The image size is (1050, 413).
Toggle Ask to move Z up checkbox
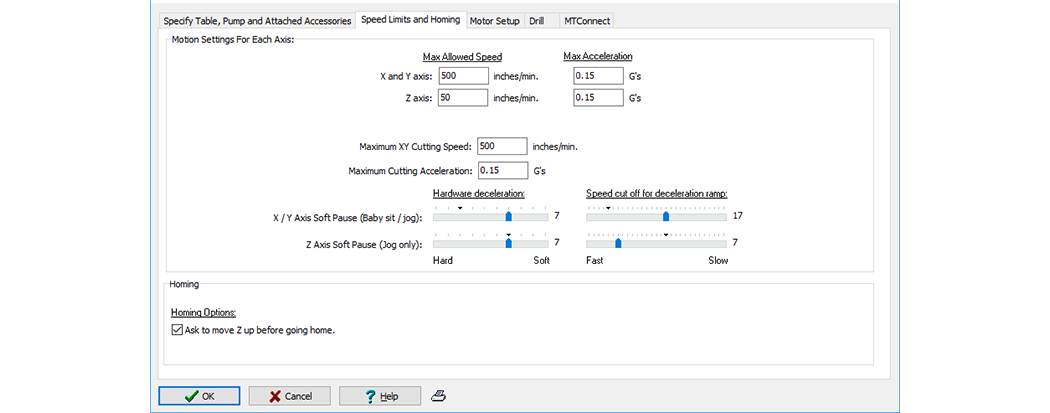point(177,329)
